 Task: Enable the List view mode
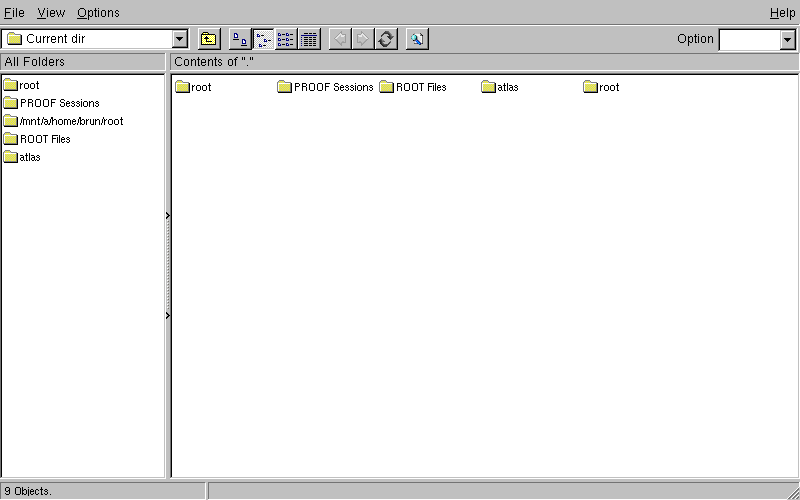coord(286,39)
